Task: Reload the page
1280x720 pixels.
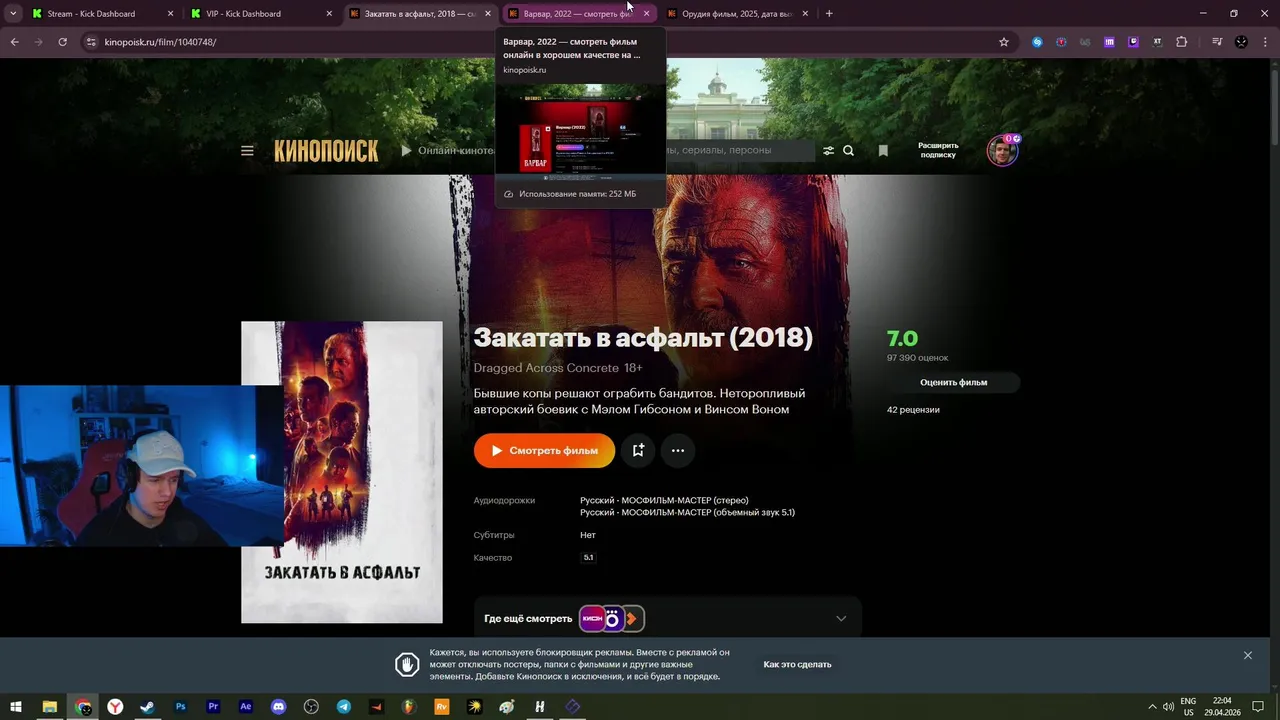Action: (x=62, y=42)
